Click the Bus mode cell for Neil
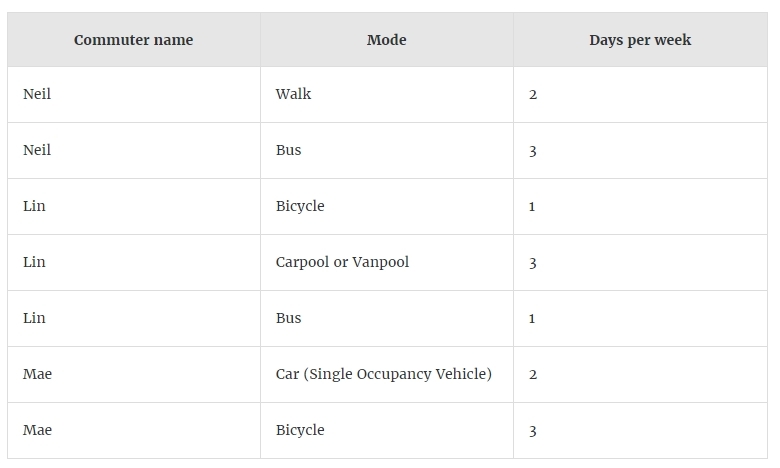This screenshot has height=468, width=780. [387, 151]
